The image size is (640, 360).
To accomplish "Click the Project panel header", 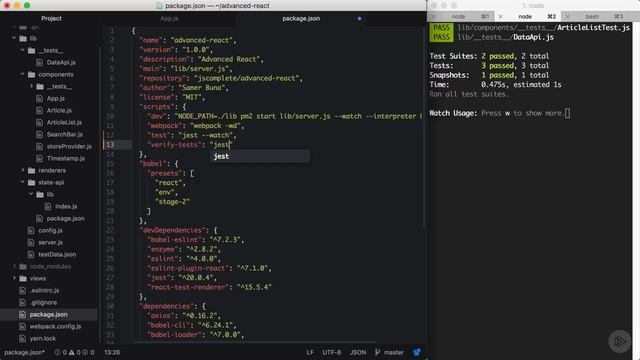I will point(51,18).
